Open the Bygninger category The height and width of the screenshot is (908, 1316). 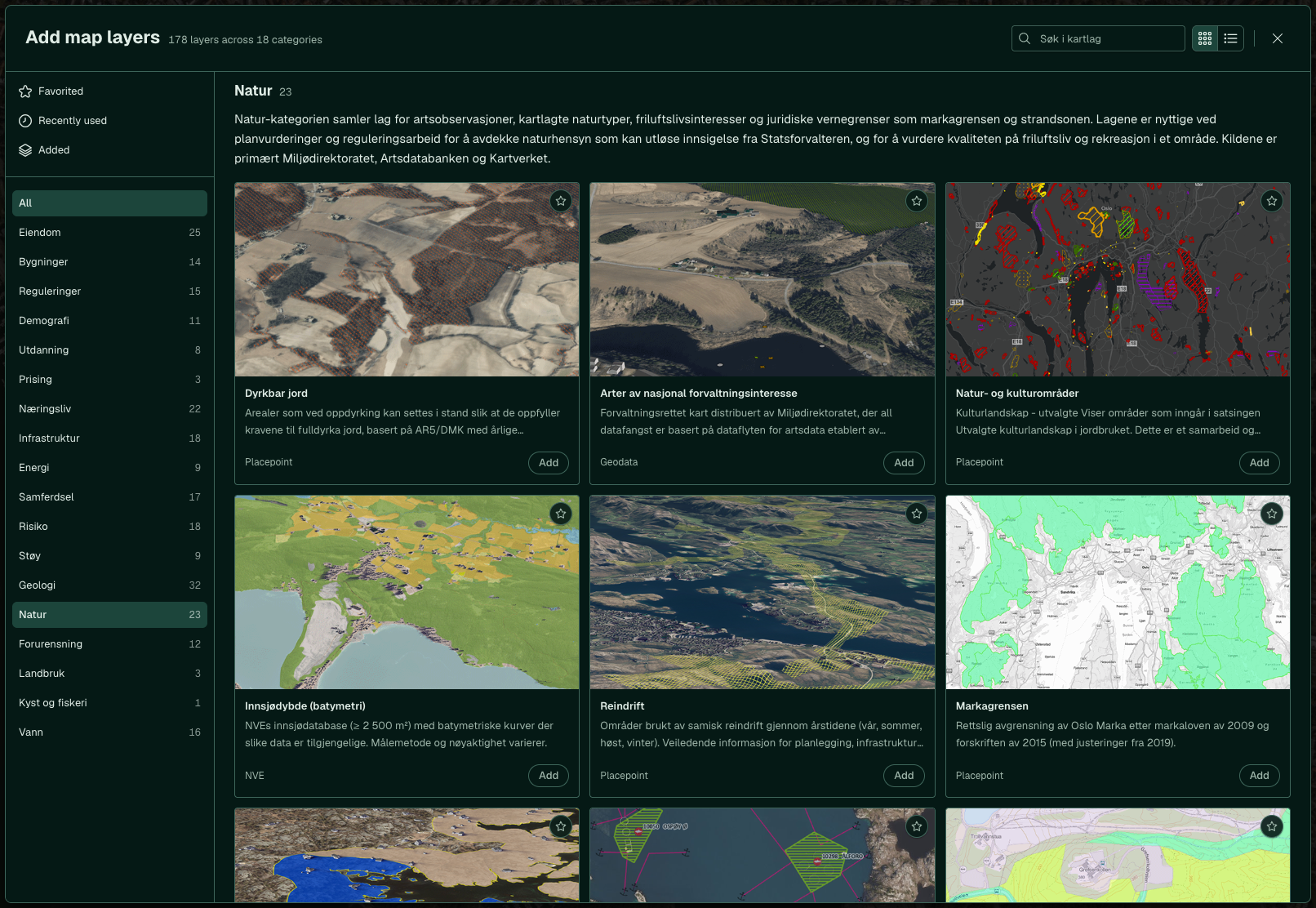109,262
